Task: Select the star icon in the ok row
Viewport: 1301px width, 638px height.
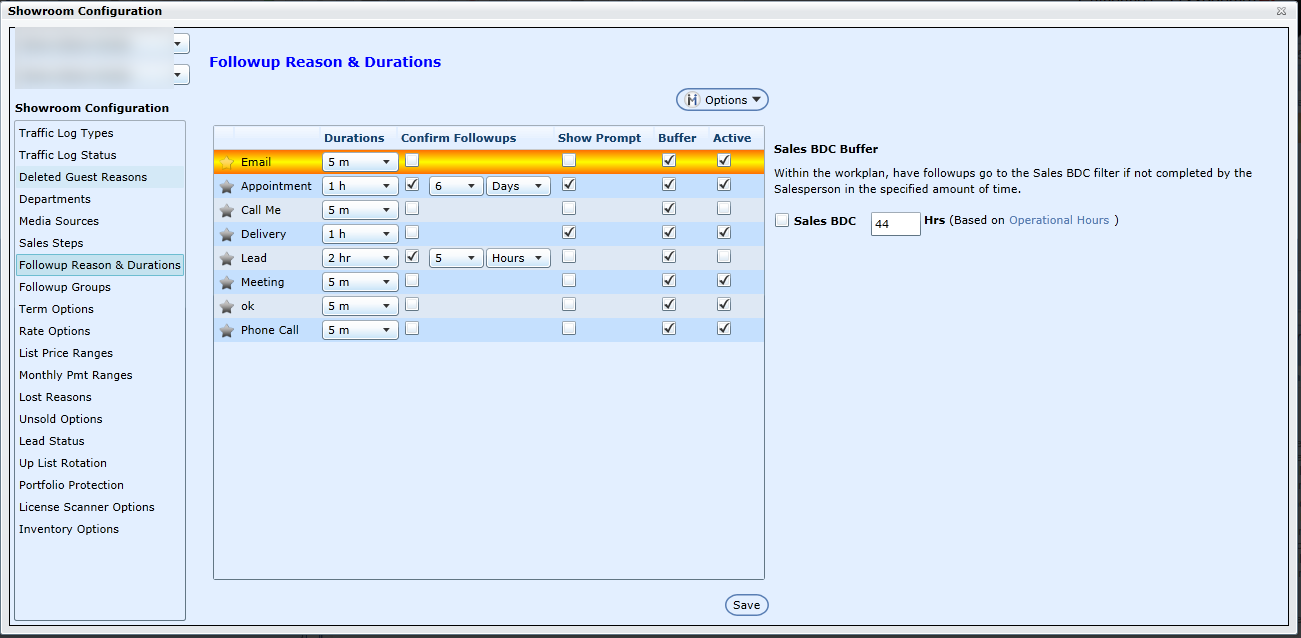Action: tap(226, 306)
